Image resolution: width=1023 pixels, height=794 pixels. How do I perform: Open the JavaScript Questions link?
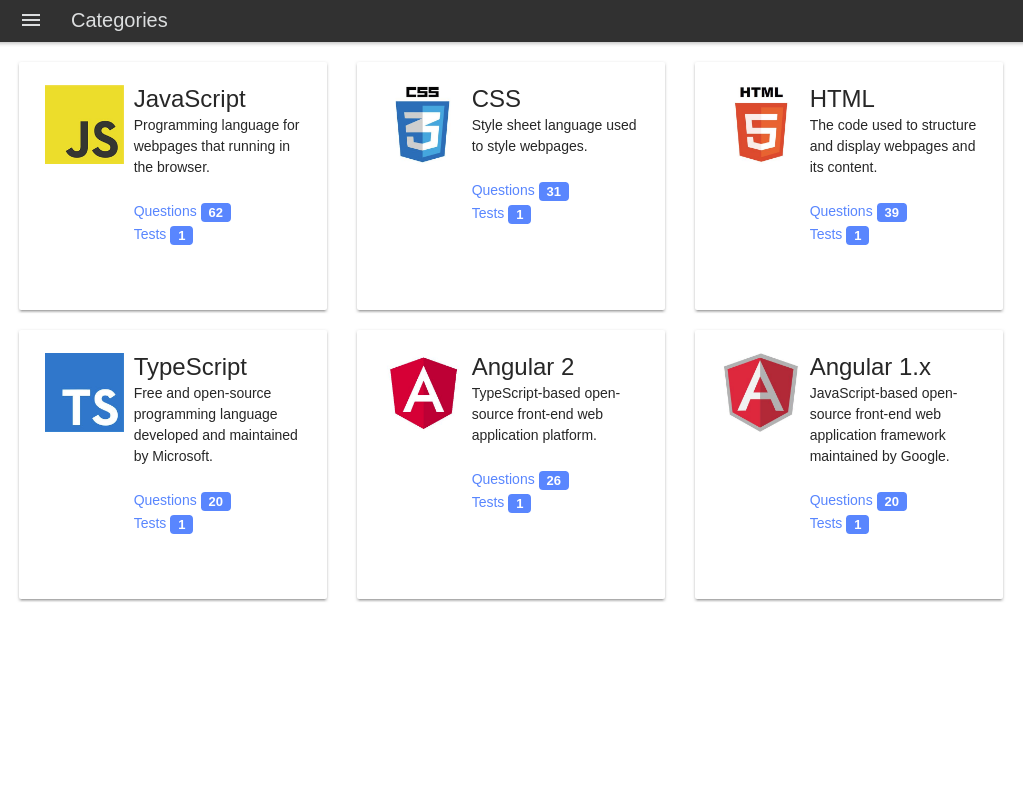point(165,211)
